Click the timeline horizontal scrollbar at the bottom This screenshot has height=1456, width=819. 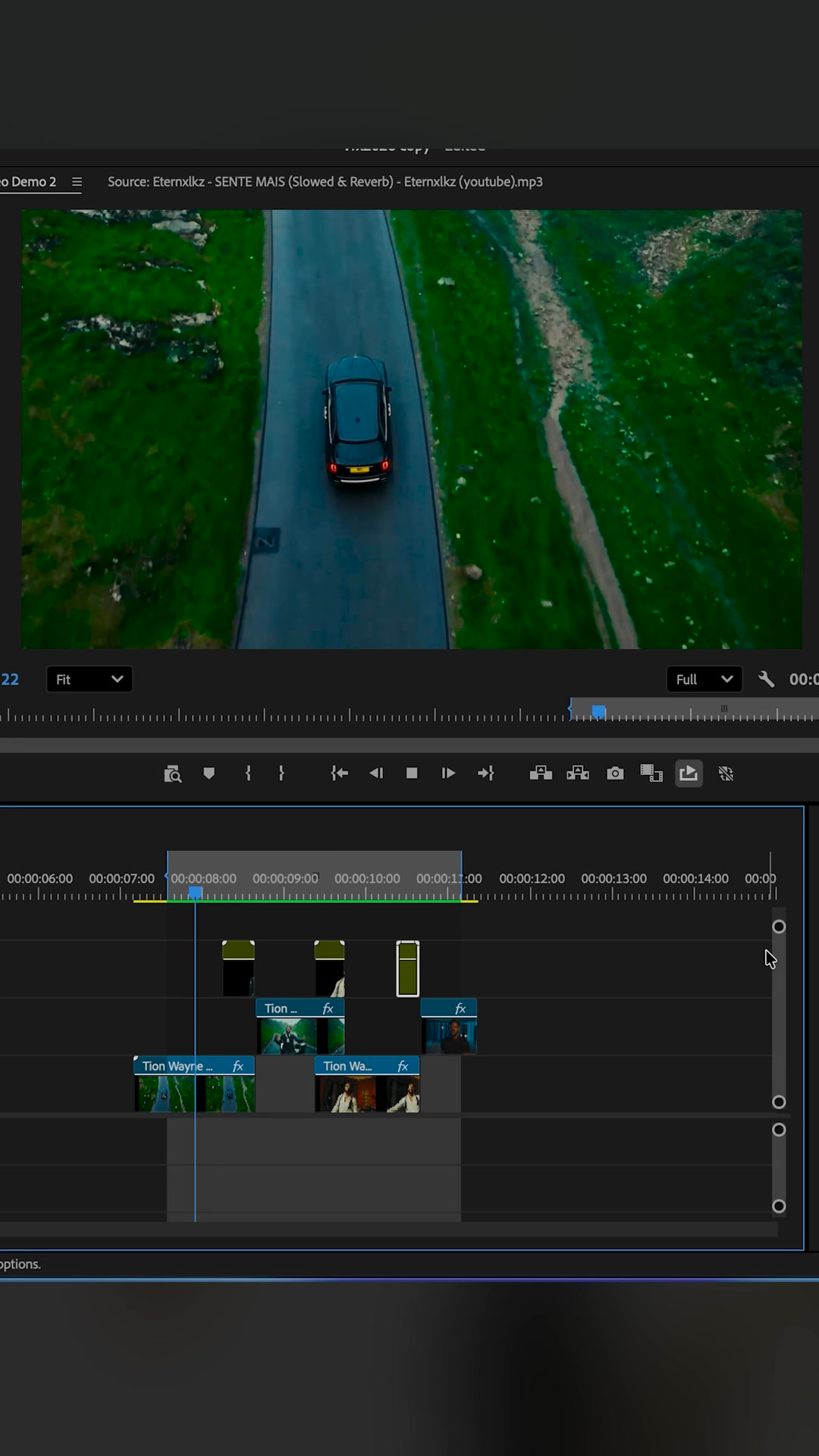click(388, 1229)
